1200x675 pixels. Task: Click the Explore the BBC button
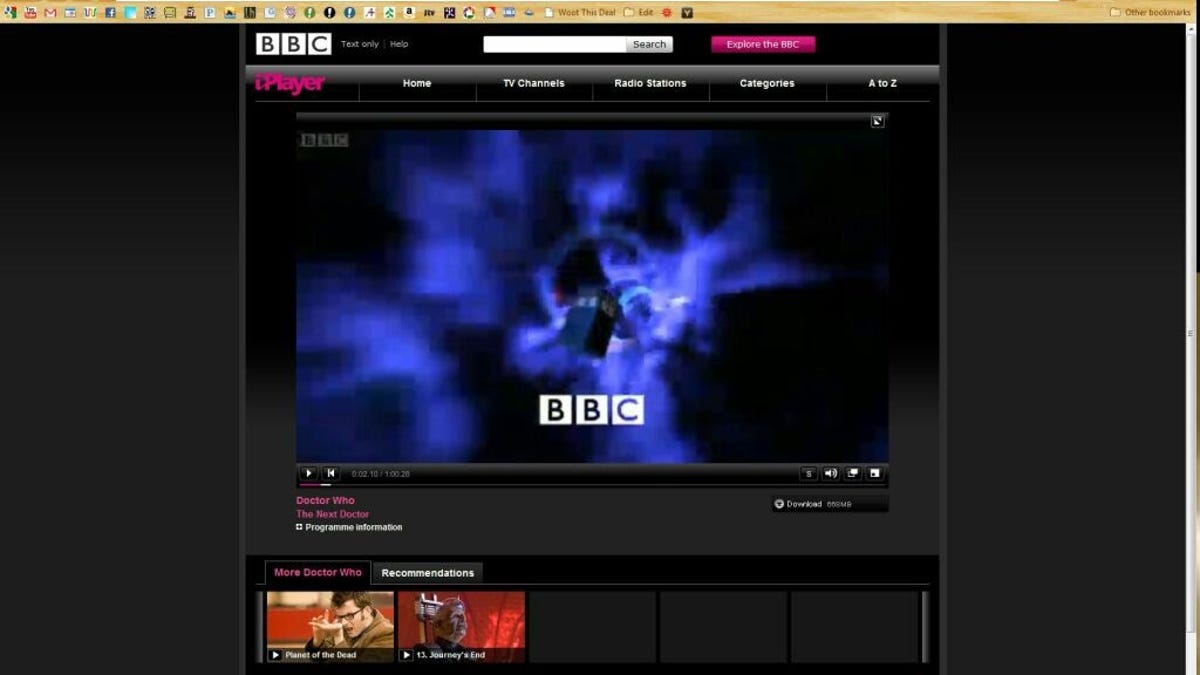click(x=763, y=44)
